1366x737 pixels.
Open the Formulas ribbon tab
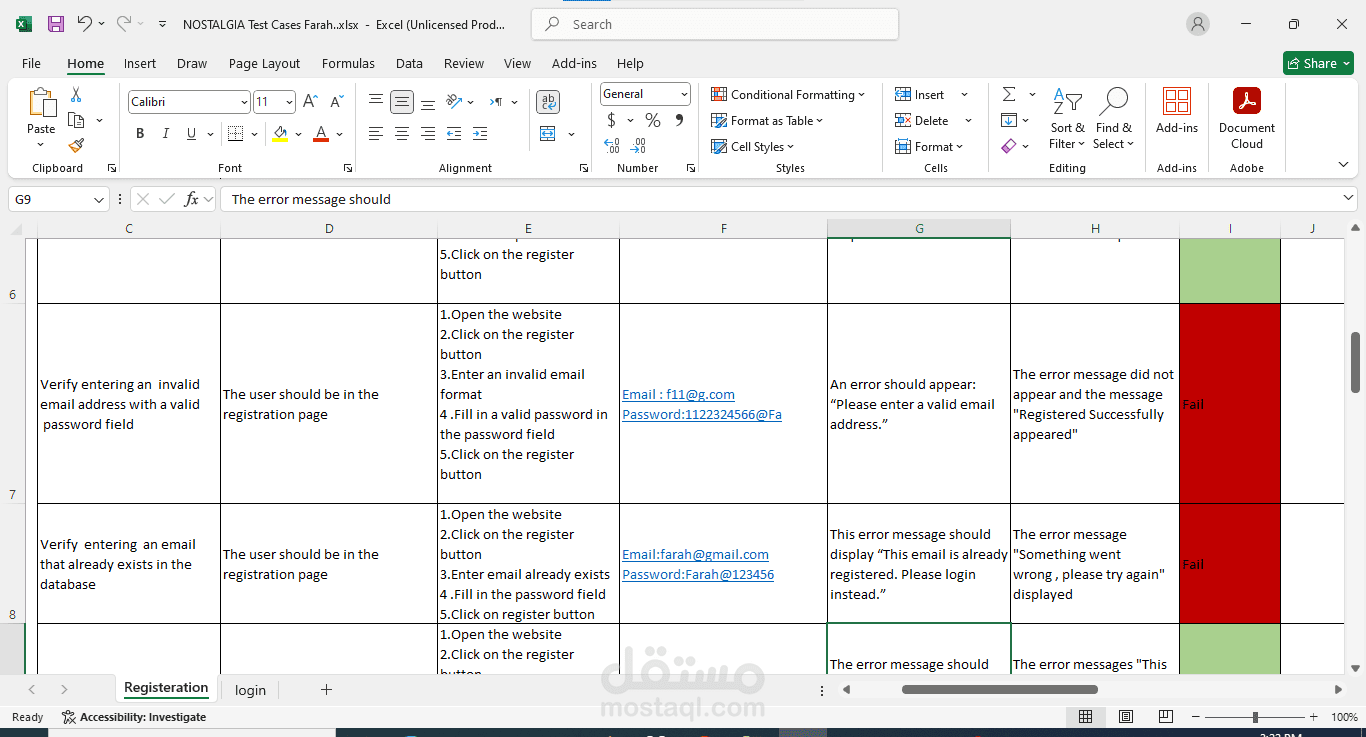tap(348, 63)
